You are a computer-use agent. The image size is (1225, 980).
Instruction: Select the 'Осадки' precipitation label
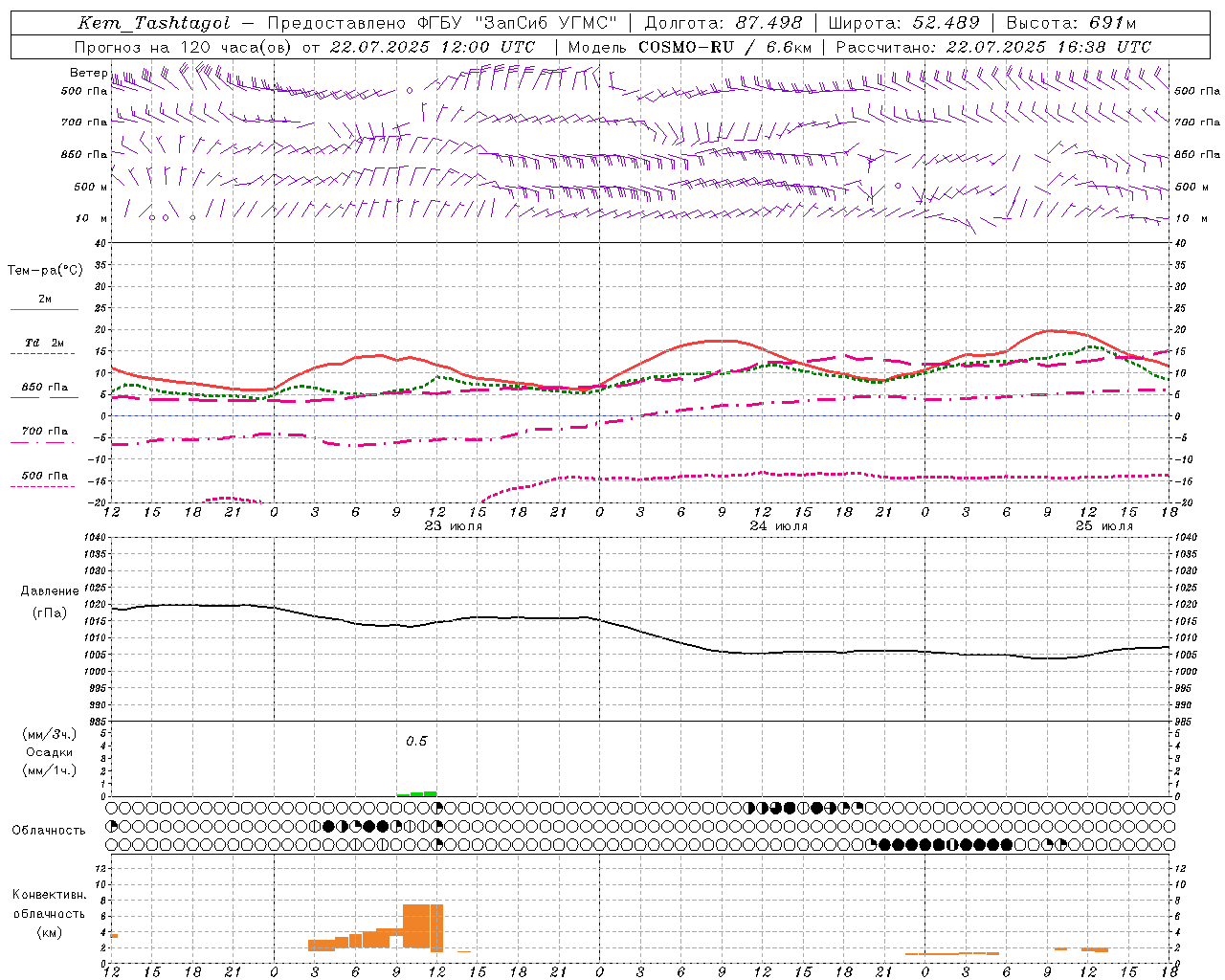coord(50,752)
